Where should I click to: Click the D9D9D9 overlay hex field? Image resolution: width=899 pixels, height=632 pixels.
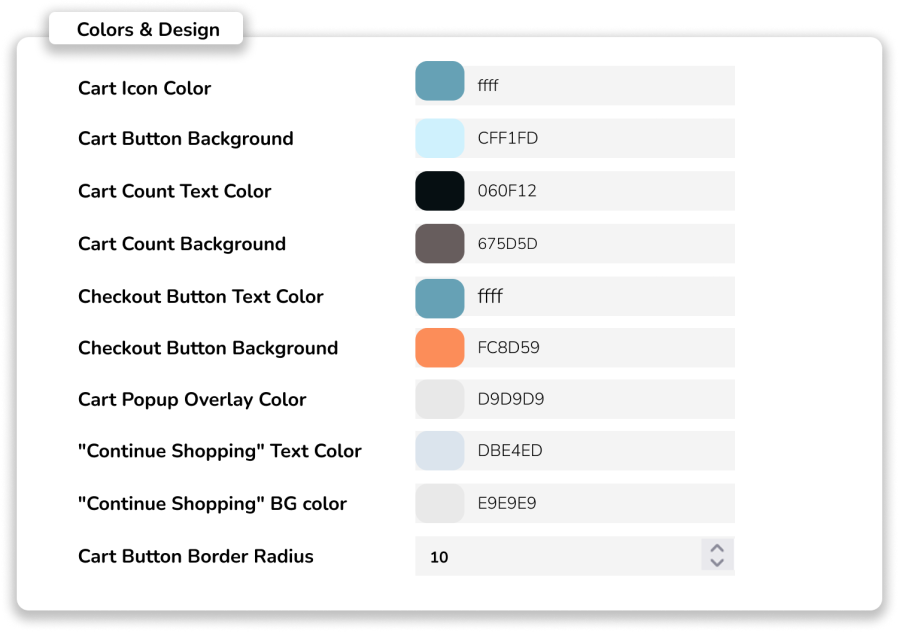click(600, 399)
